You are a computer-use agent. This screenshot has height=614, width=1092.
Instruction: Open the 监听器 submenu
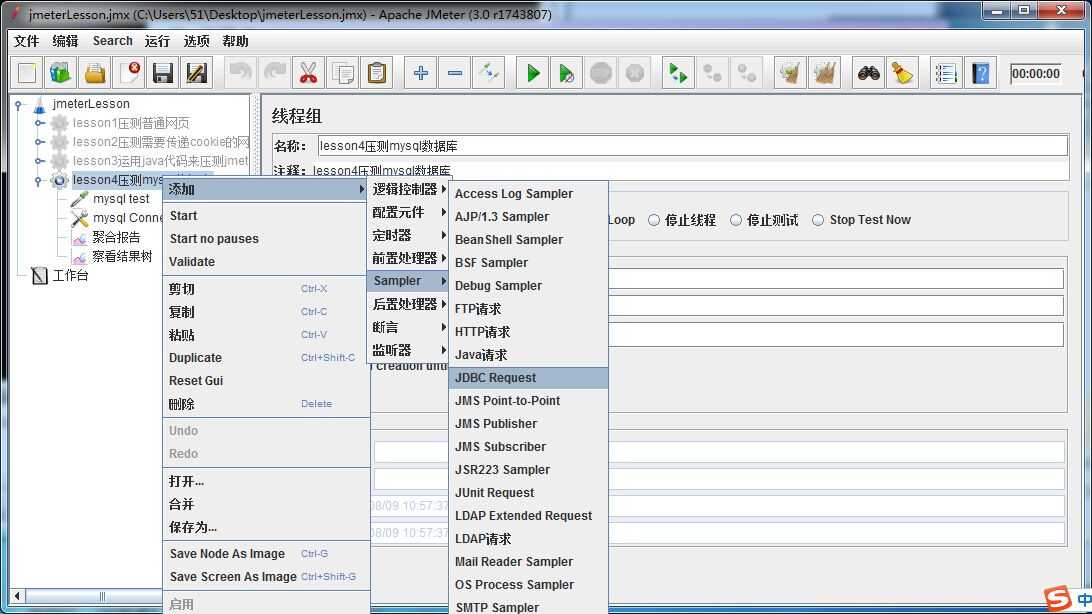[408, 350]
